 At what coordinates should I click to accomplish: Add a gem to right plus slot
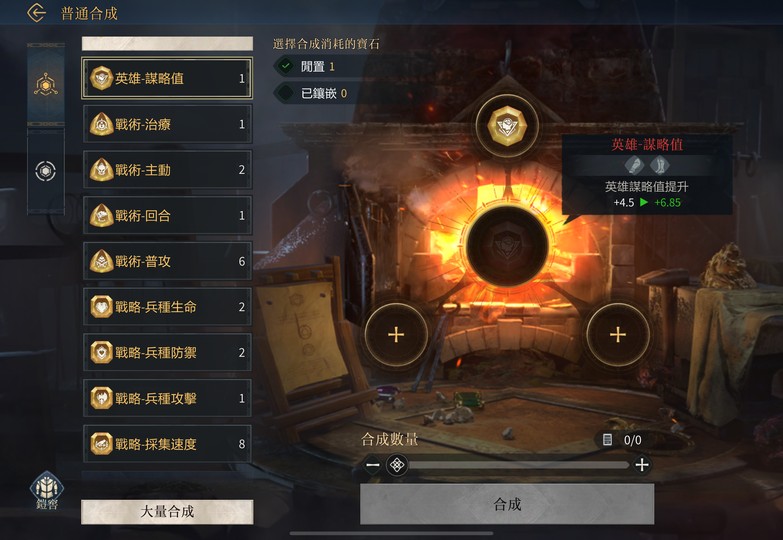pos(618,334)
